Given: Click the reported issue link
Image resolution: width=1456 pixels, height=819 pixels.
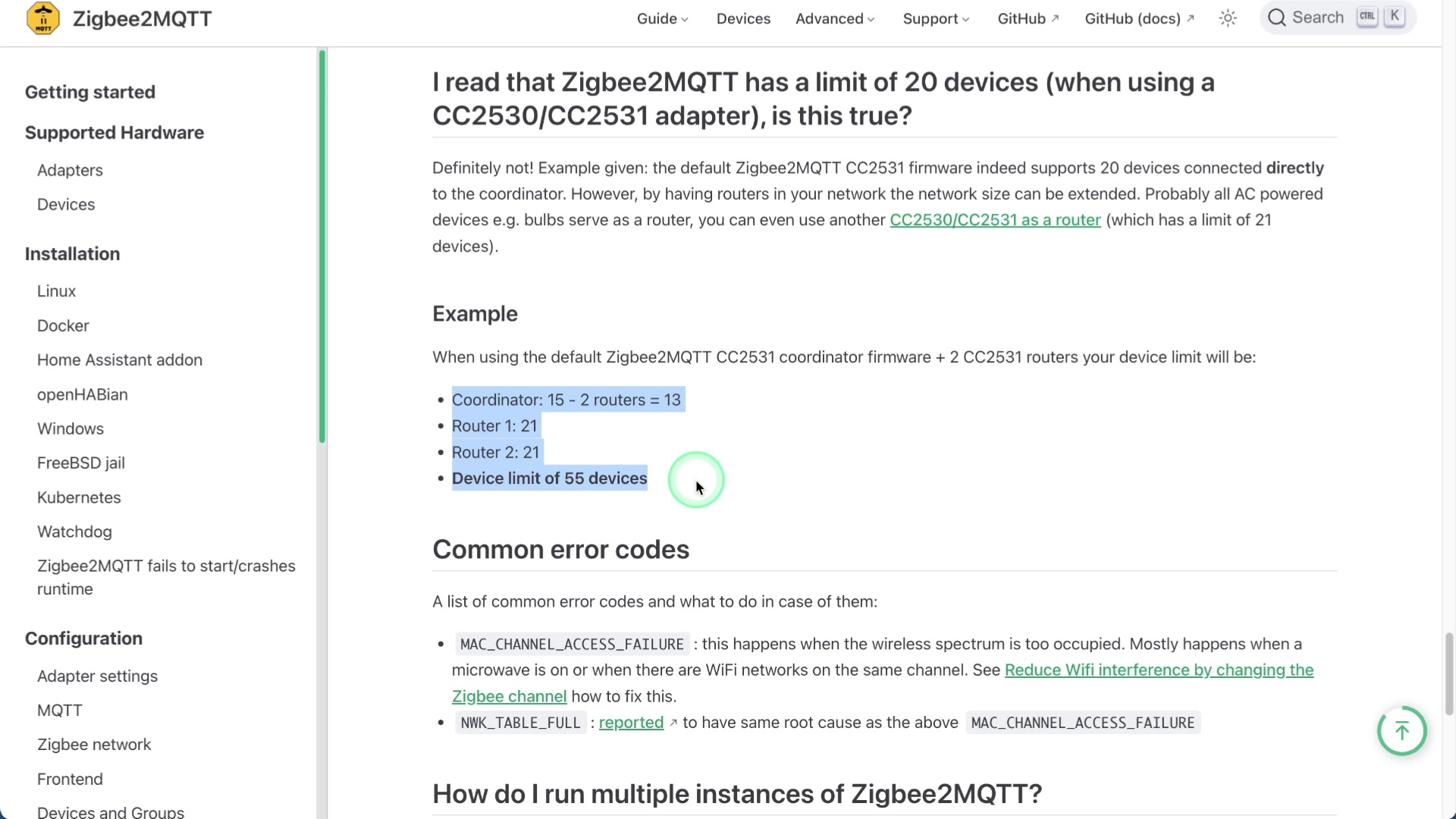Looking at the screenshot, I should (x=631, y=723).
